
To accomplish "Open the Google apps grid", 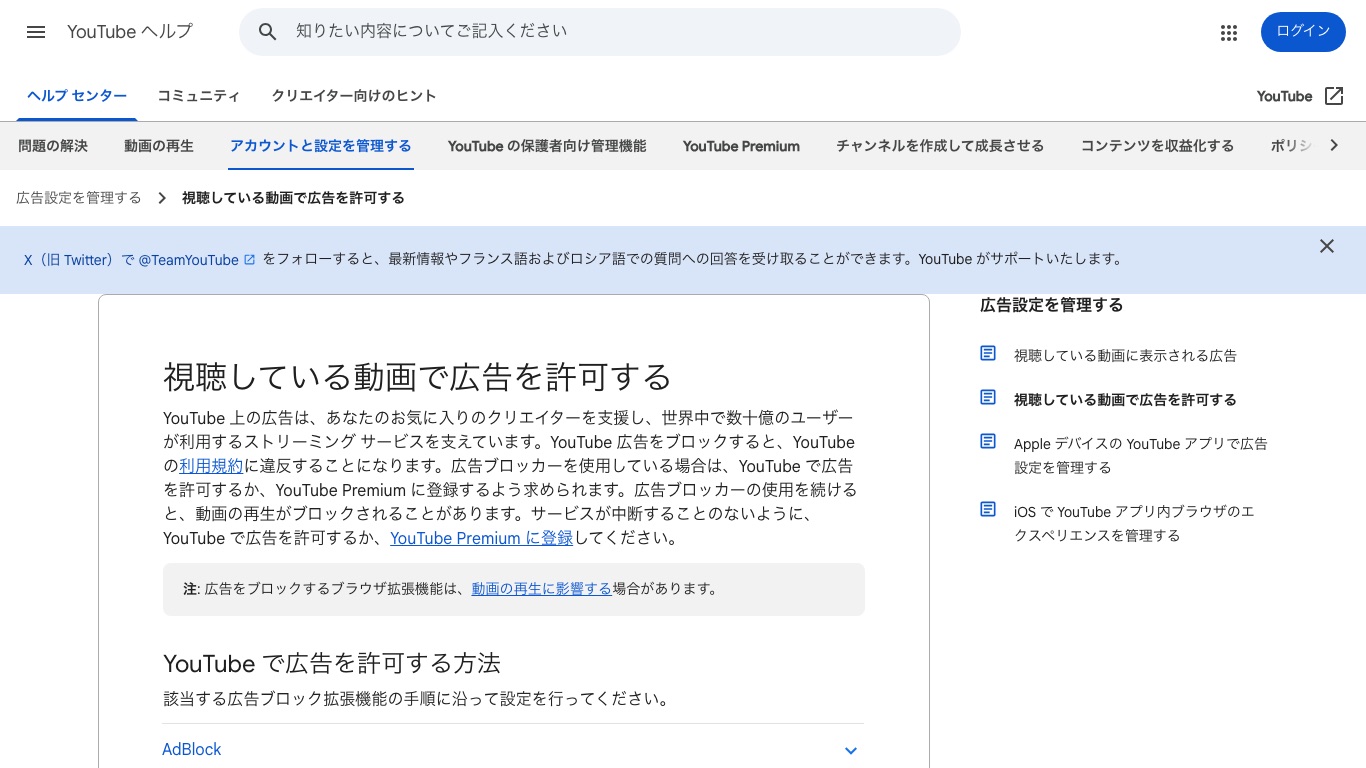I will [1229, 32].
